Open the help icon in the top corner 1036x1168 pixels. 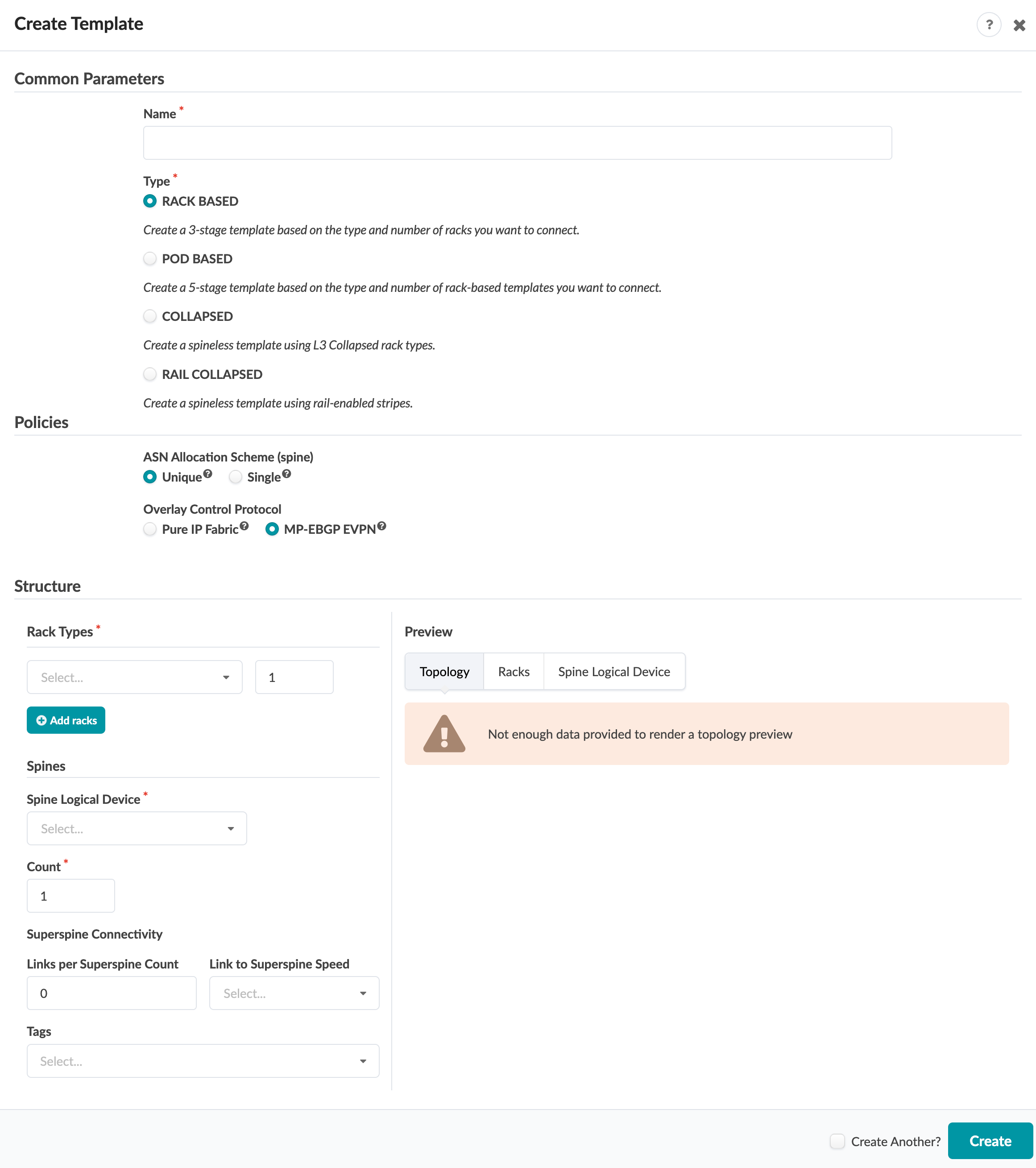pos(990,24)
